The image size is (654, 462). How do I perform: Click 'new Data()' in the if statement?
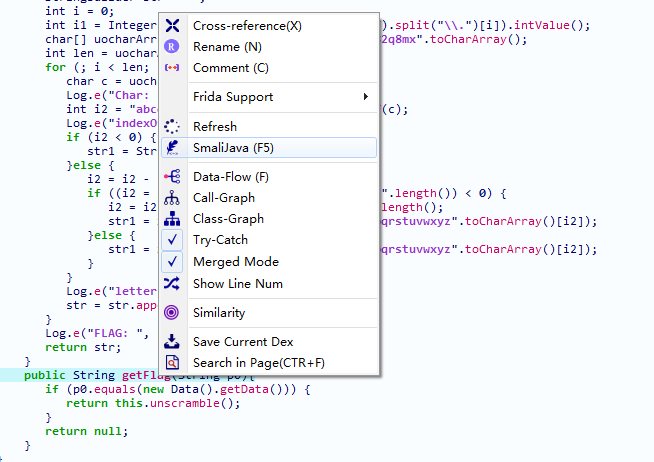[x=178, y=389]
